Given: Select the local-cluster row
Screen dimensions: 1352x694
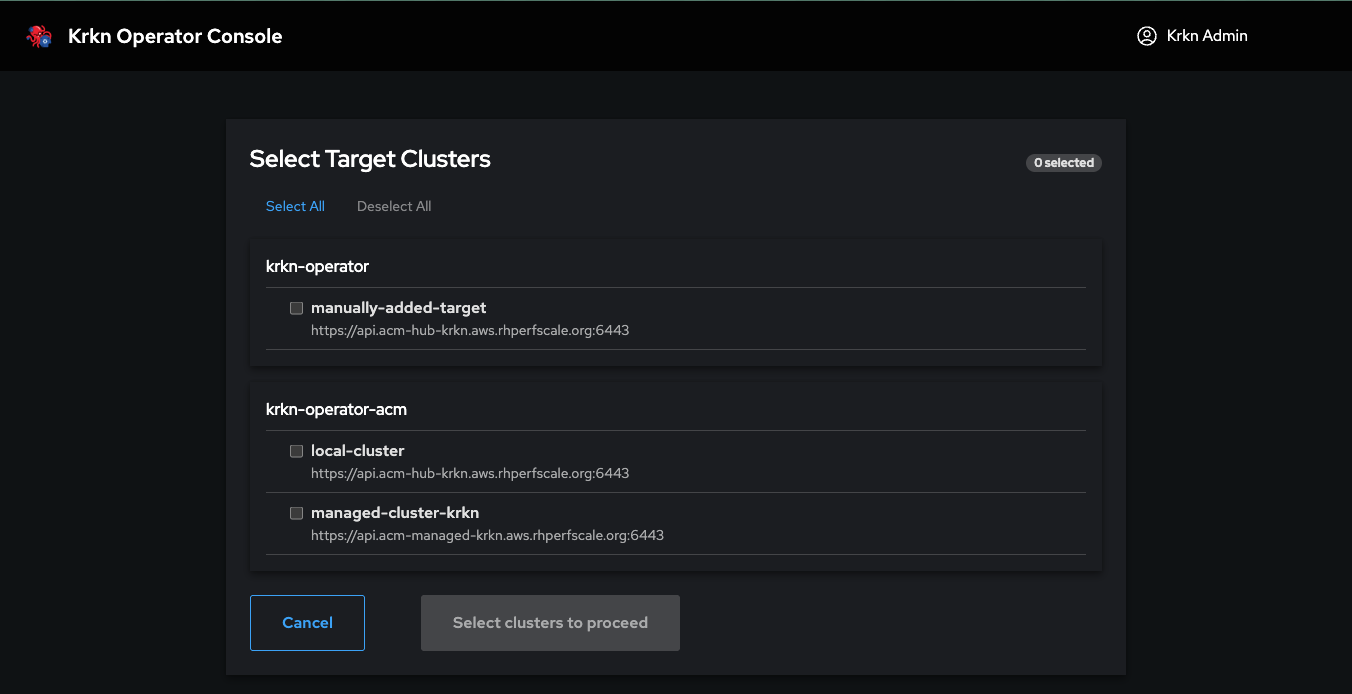Looking at the screenshot, I should tap(357, 451).
